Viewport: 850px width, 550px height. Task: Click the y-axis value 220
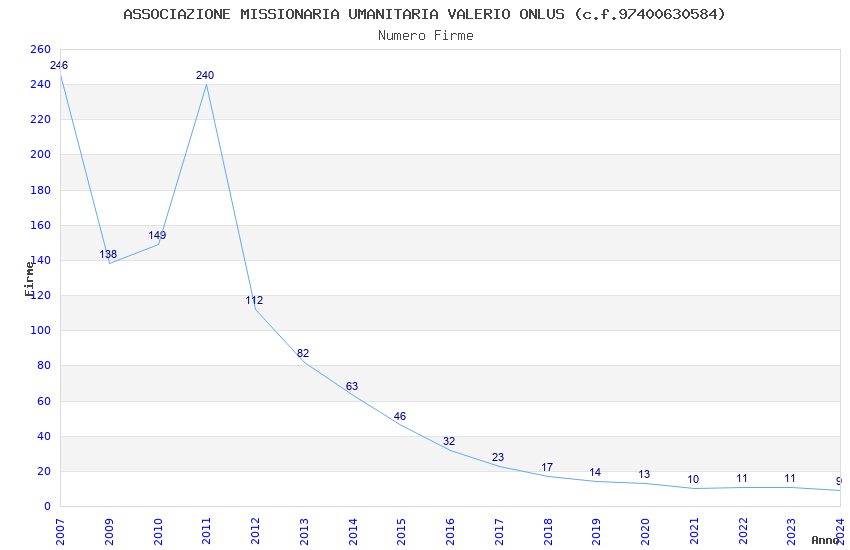(x=40, y=119)
